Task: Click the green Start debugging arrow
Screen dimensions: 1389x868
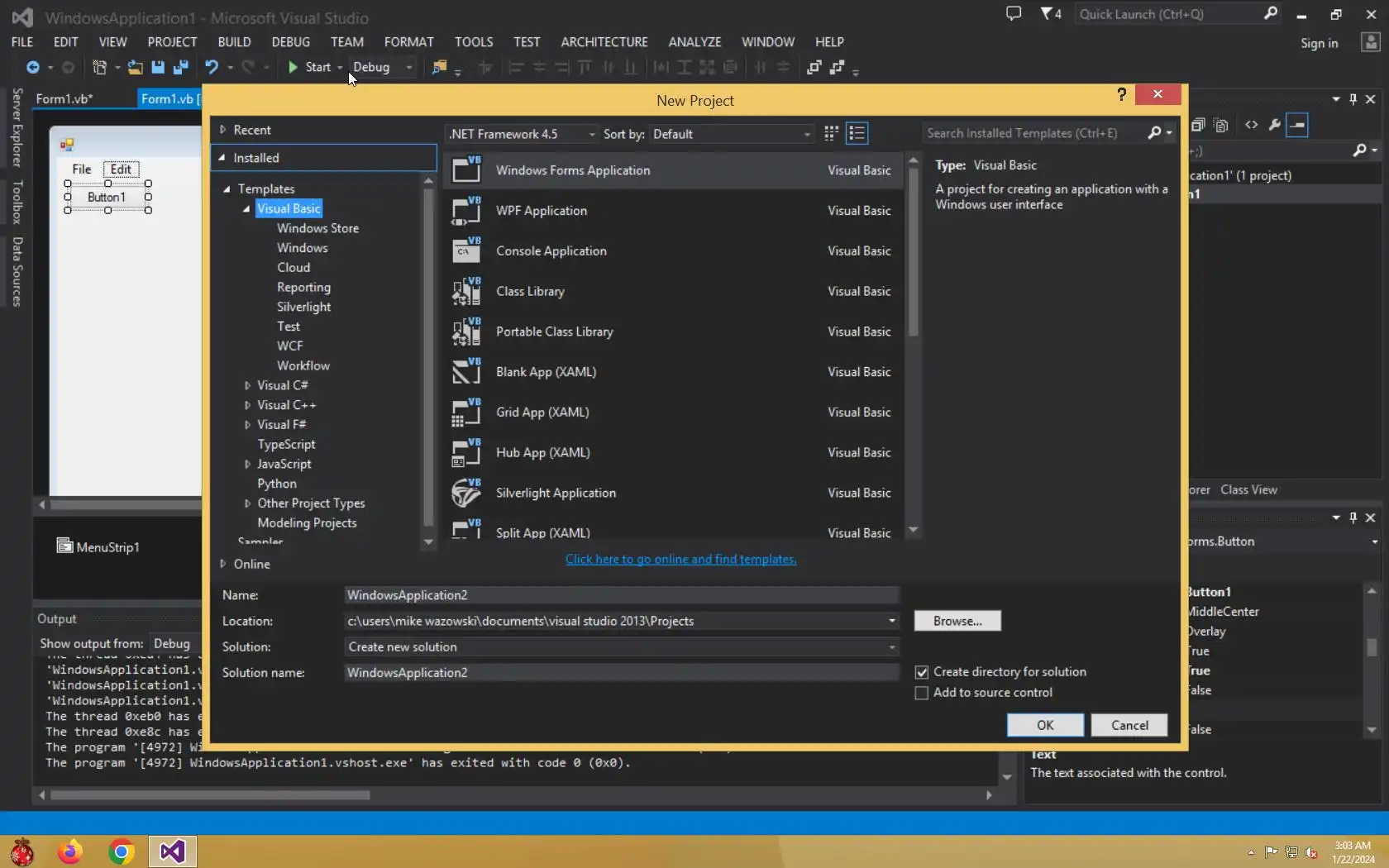Action: point(293,67)
